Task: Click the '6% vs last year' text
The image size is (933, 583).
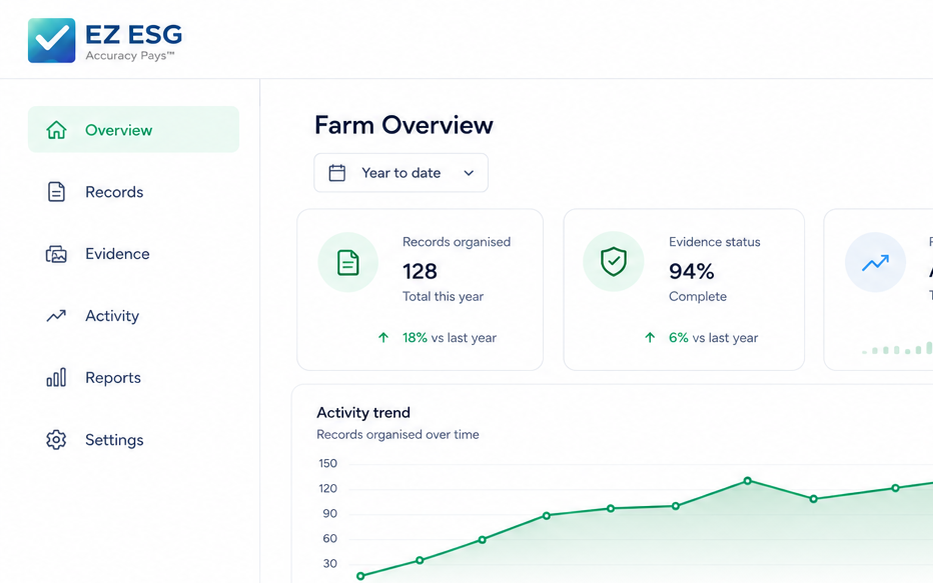Action: point(713,338)
